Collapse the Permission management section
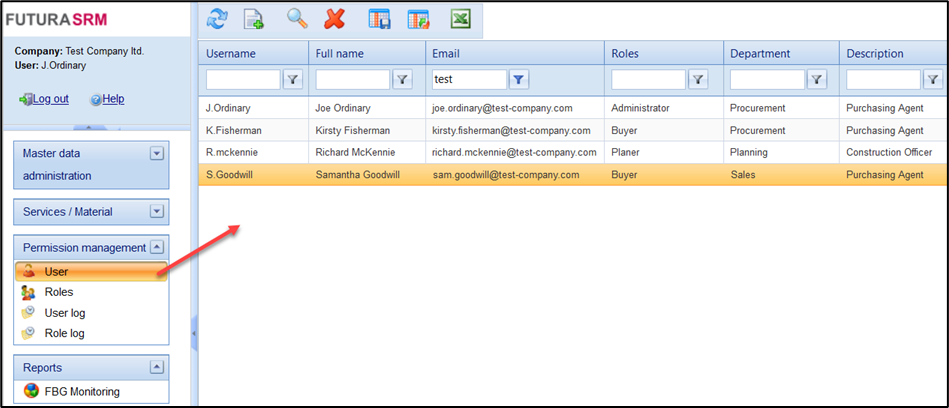 (x=156, y=247)
